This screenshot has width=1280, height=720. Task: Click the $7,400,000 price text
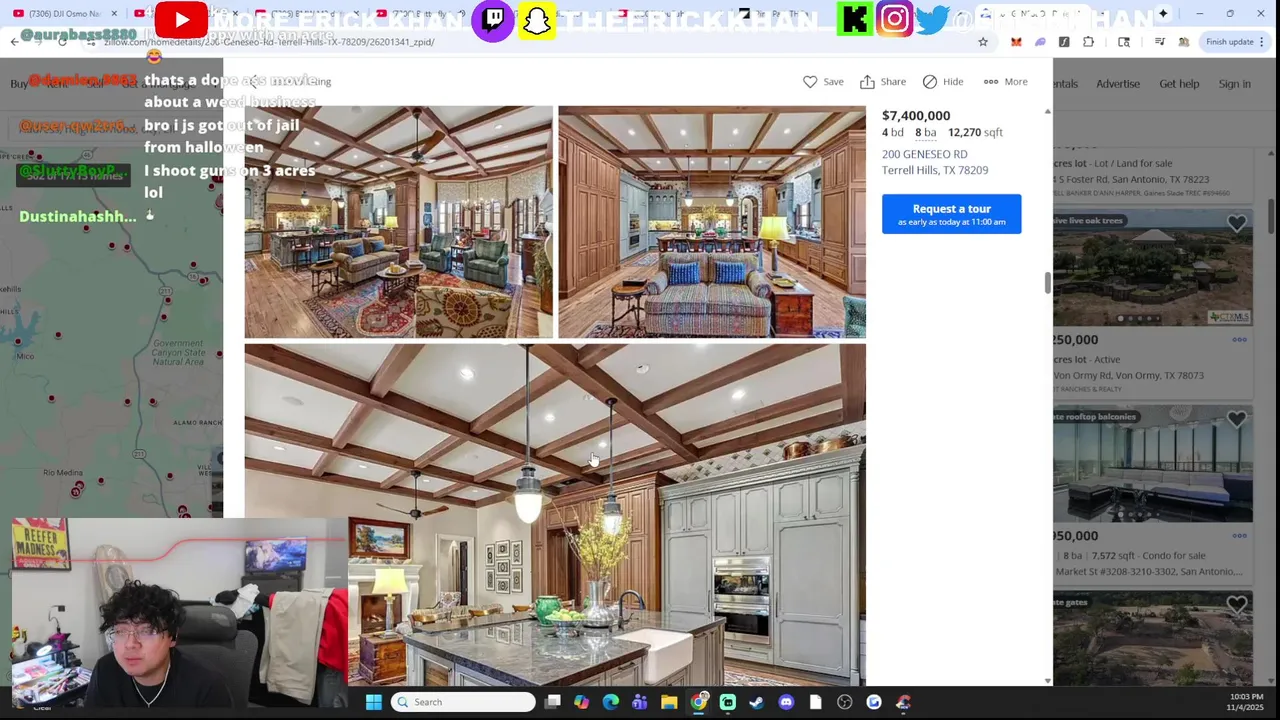click(916, 116)
